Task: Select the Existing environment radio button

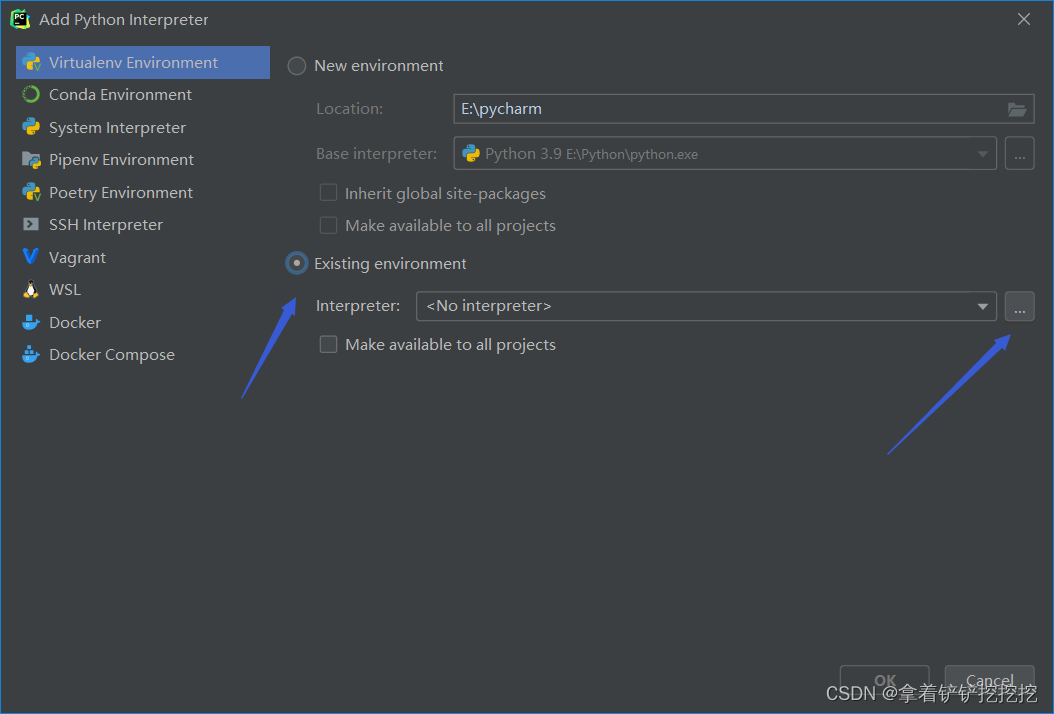Action: (296, 264)
